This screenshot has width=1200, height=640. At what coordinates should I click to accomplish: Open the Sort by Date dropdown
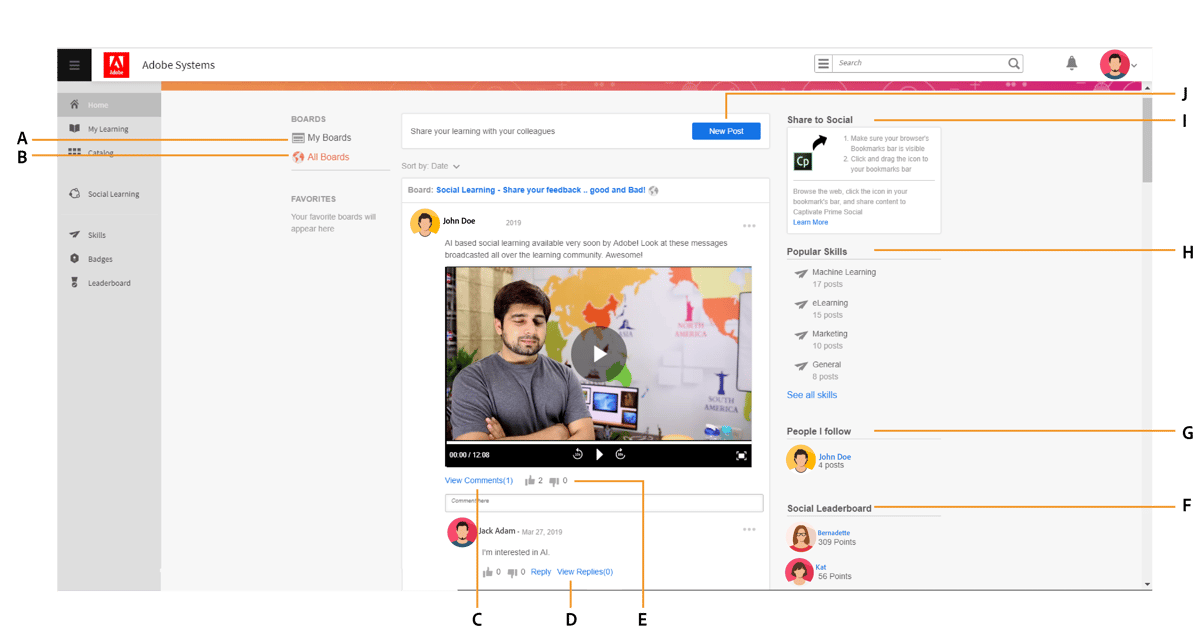(431, 166)
